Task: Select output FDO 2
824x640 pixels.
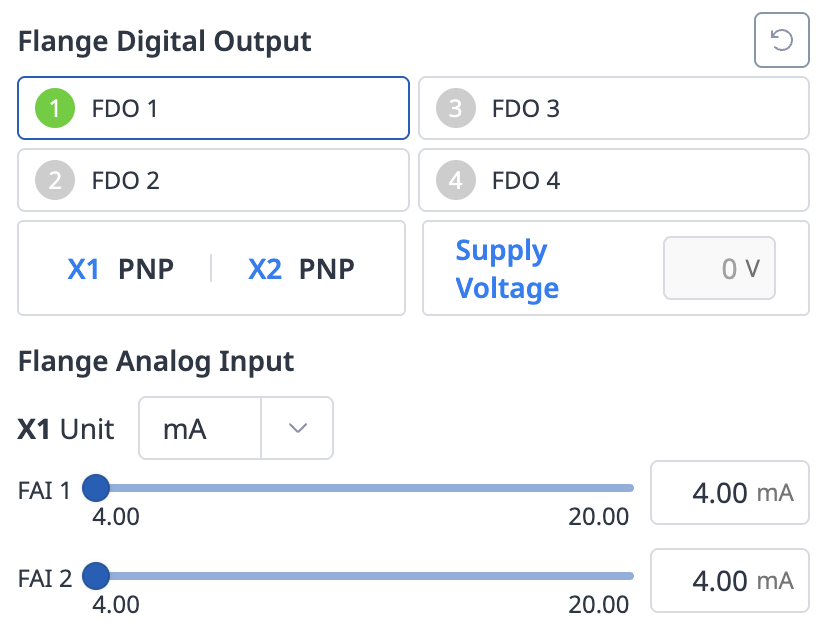Action: pyautogui.click(x=212, y=180)
